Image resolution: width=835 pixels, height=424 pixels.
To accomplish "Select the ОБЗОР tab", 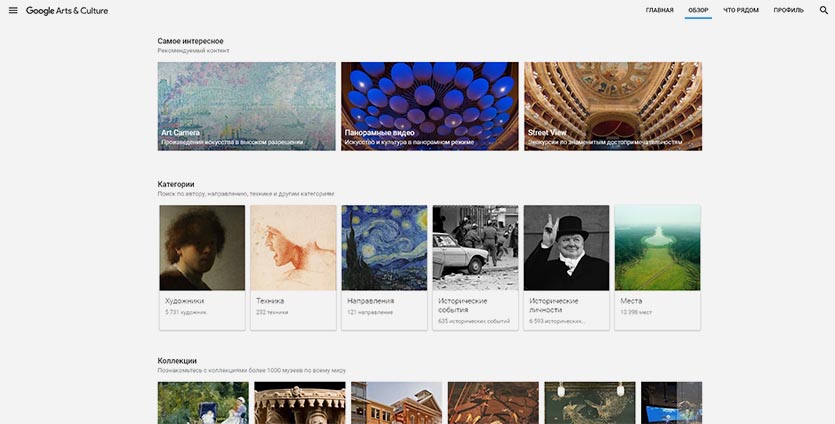I will [698, 10].
